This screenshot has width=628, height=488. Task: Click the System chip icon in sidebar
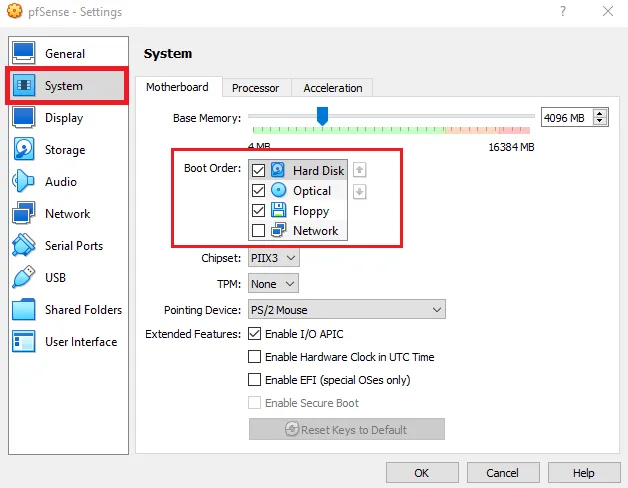coord(24,85)
